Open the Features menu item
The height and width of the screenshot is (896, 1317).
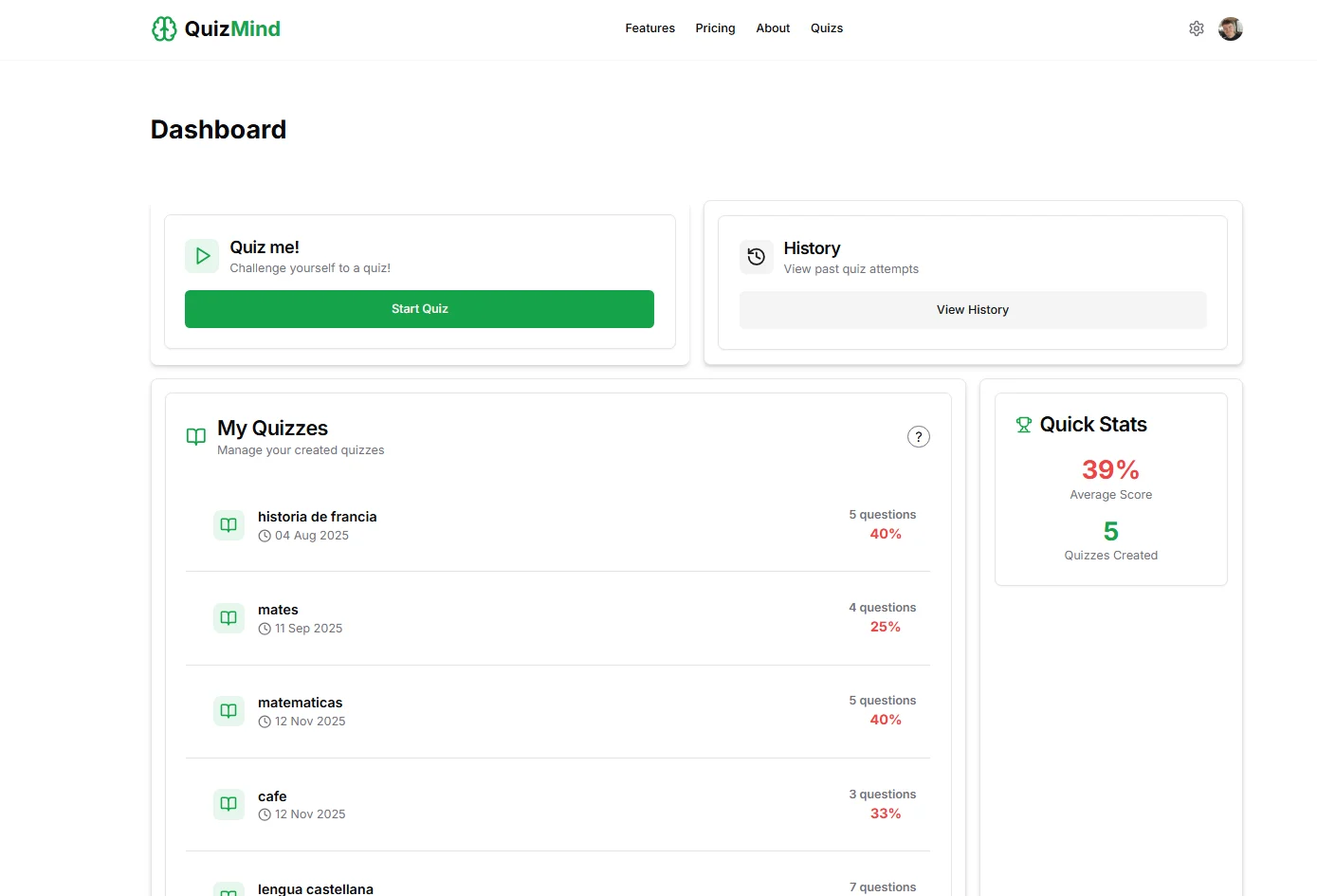point(649,28)
